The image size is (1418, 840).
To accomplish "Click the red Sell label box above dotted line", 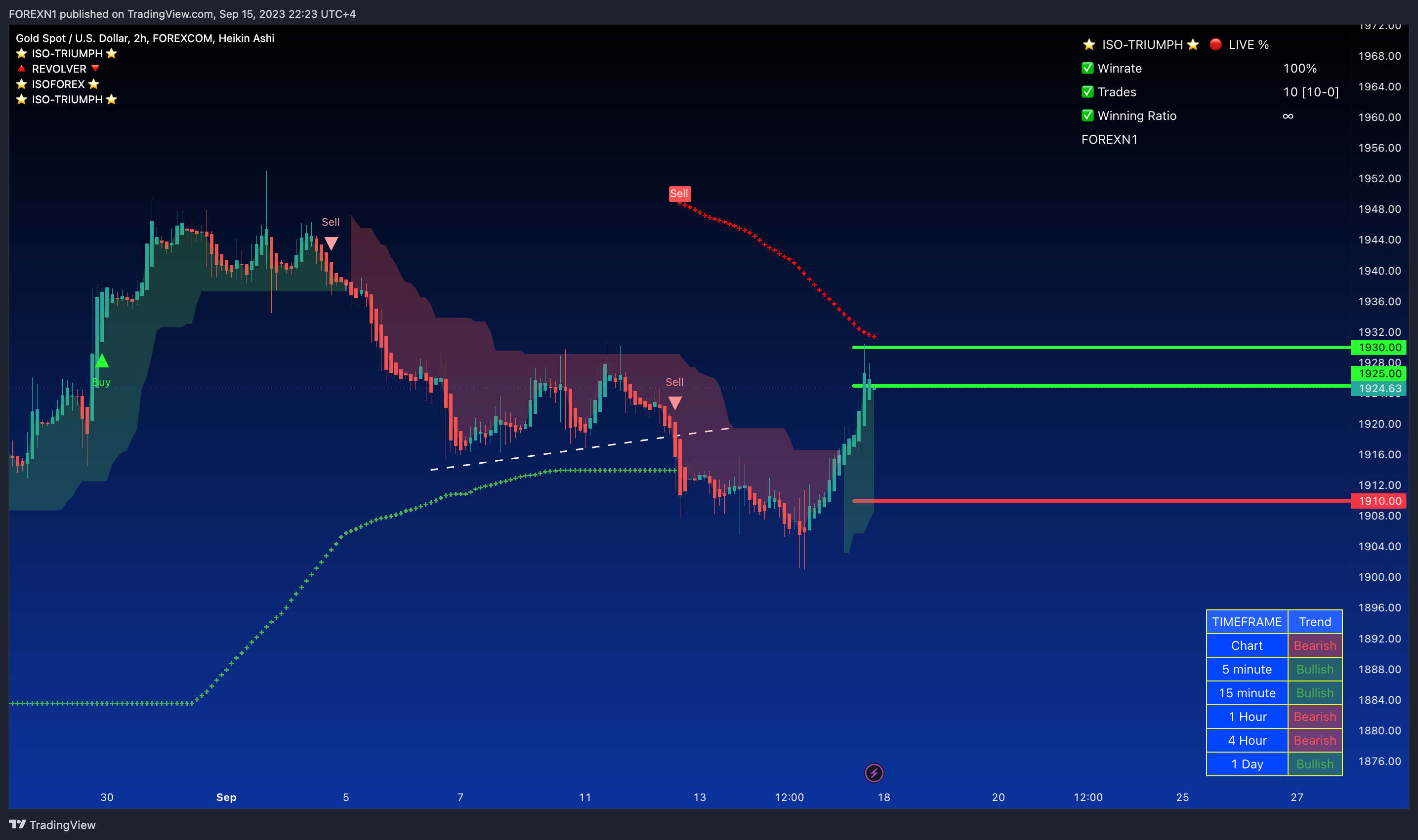I will tap(679, 194).
